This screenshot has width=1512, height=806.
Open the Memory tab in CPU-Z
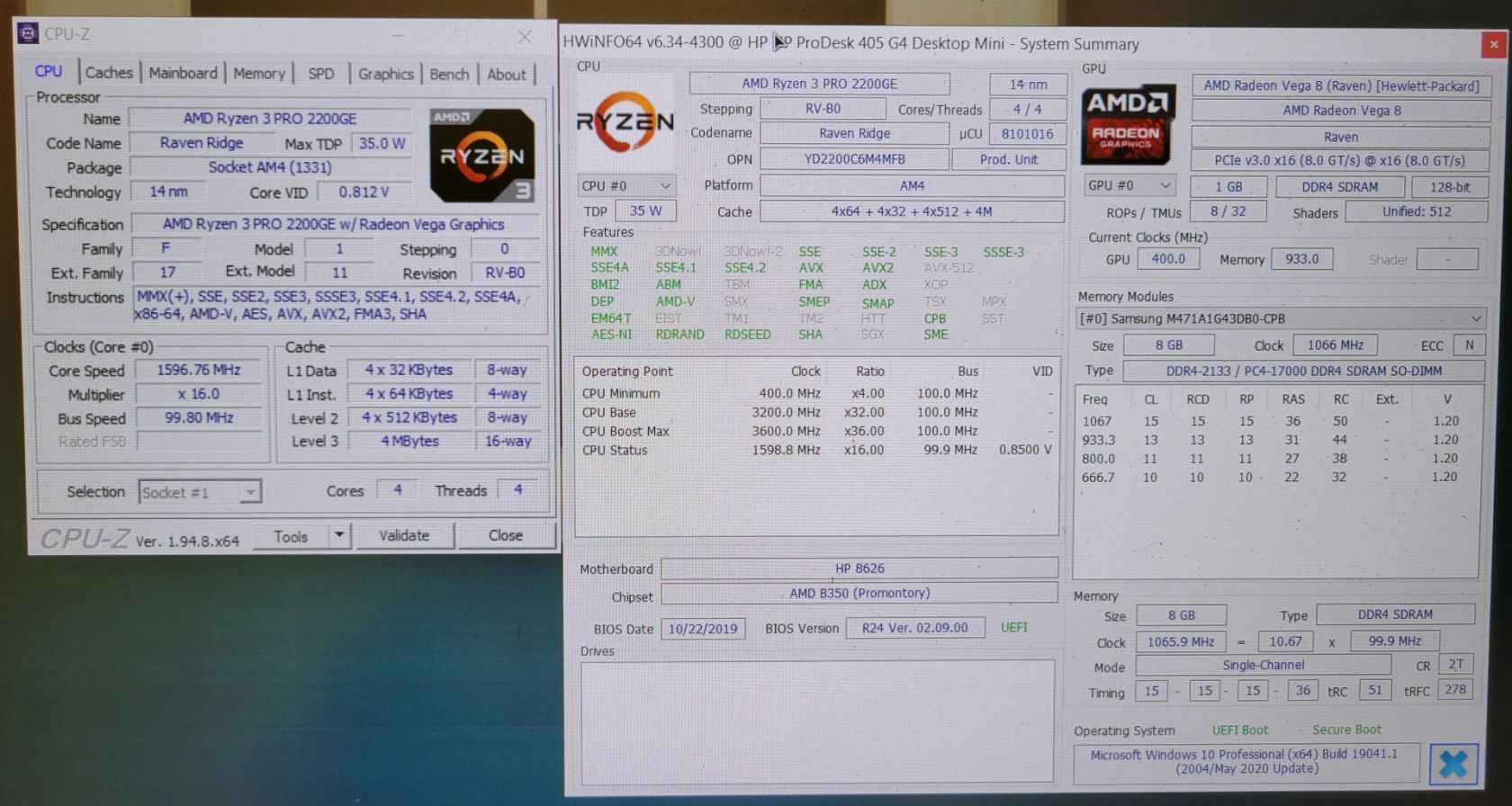[x=259, y=74]
